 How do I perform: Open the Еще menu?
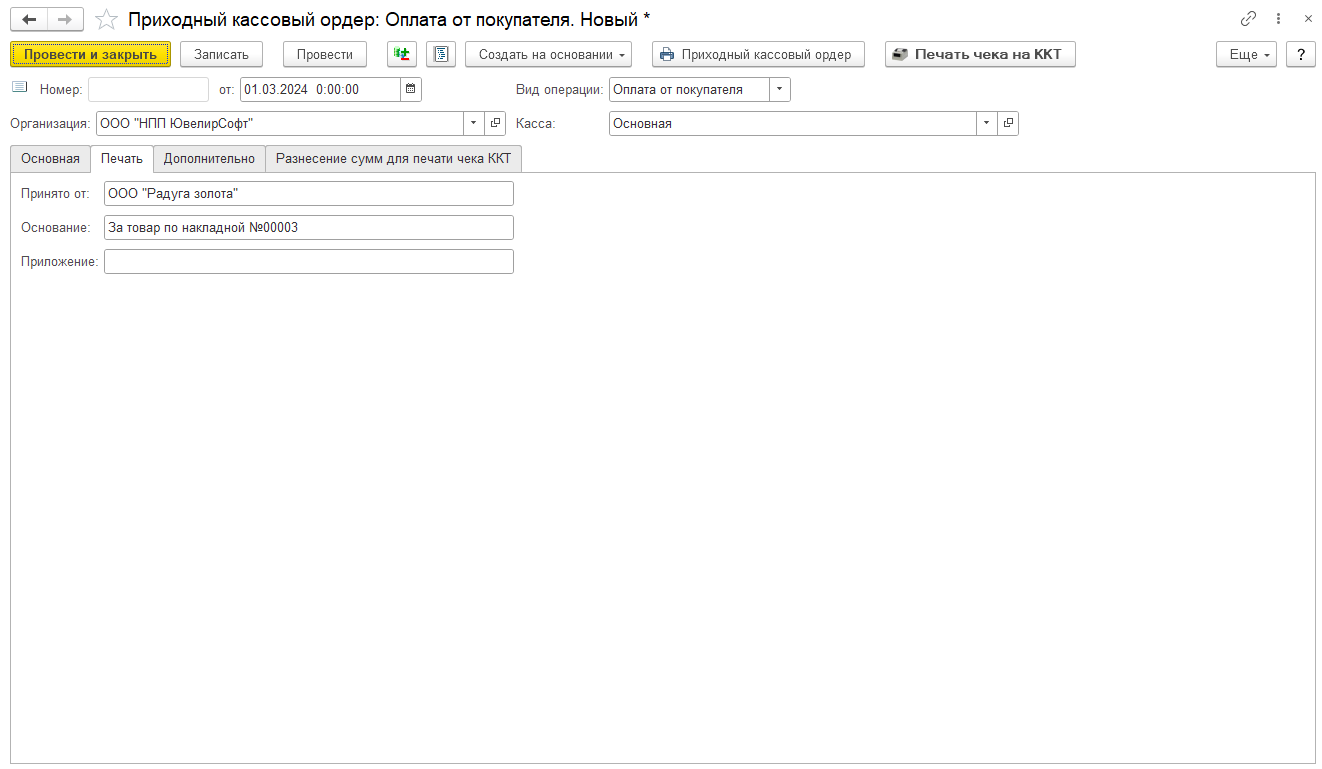point(1247,54)
